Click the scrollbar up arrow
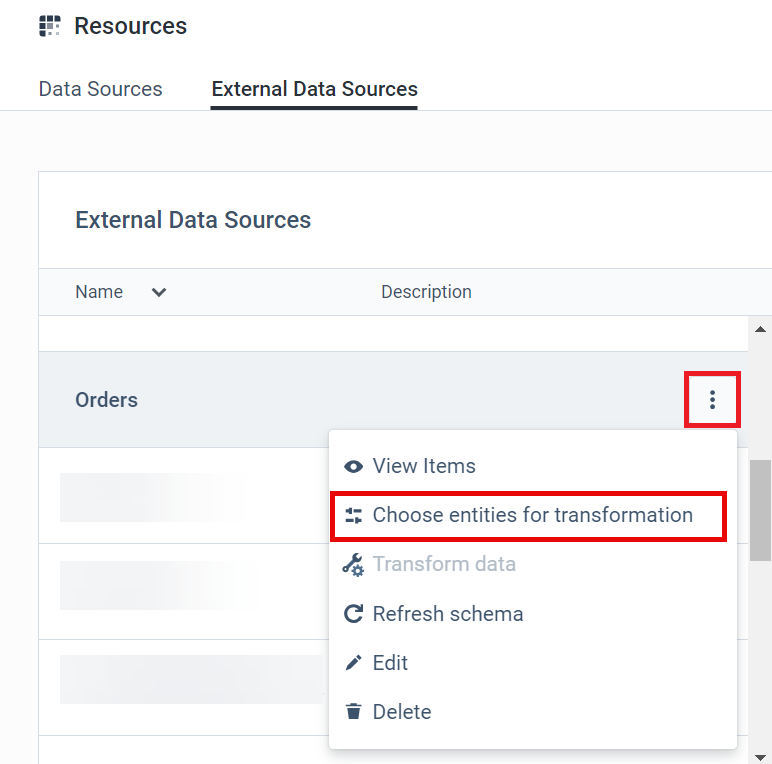The width and height of the screenshot is (772, 764). click(760, 329)
